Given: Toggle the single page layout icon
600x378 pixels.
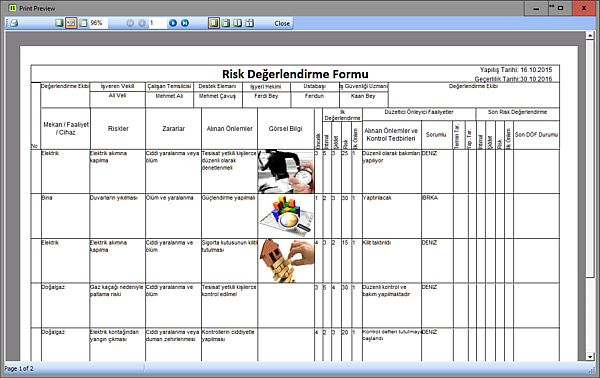Looking at the screenshot, I should pos(214,23).
